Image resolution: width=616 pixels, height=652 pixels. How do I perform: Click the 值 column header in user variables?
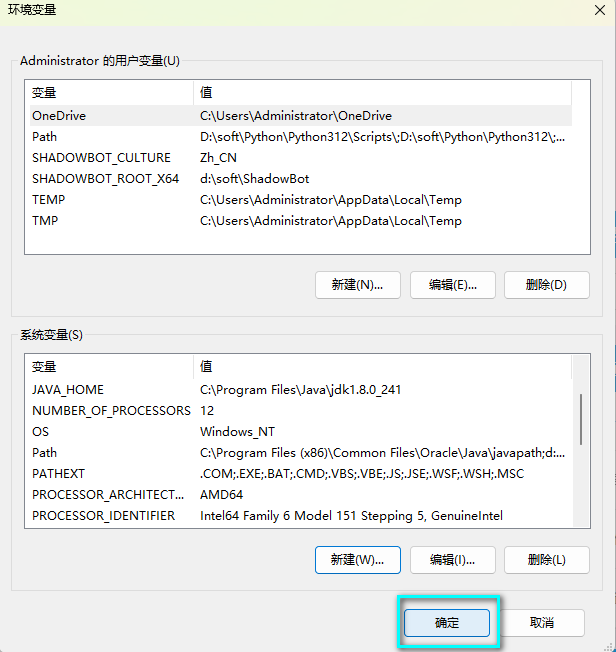383,92
